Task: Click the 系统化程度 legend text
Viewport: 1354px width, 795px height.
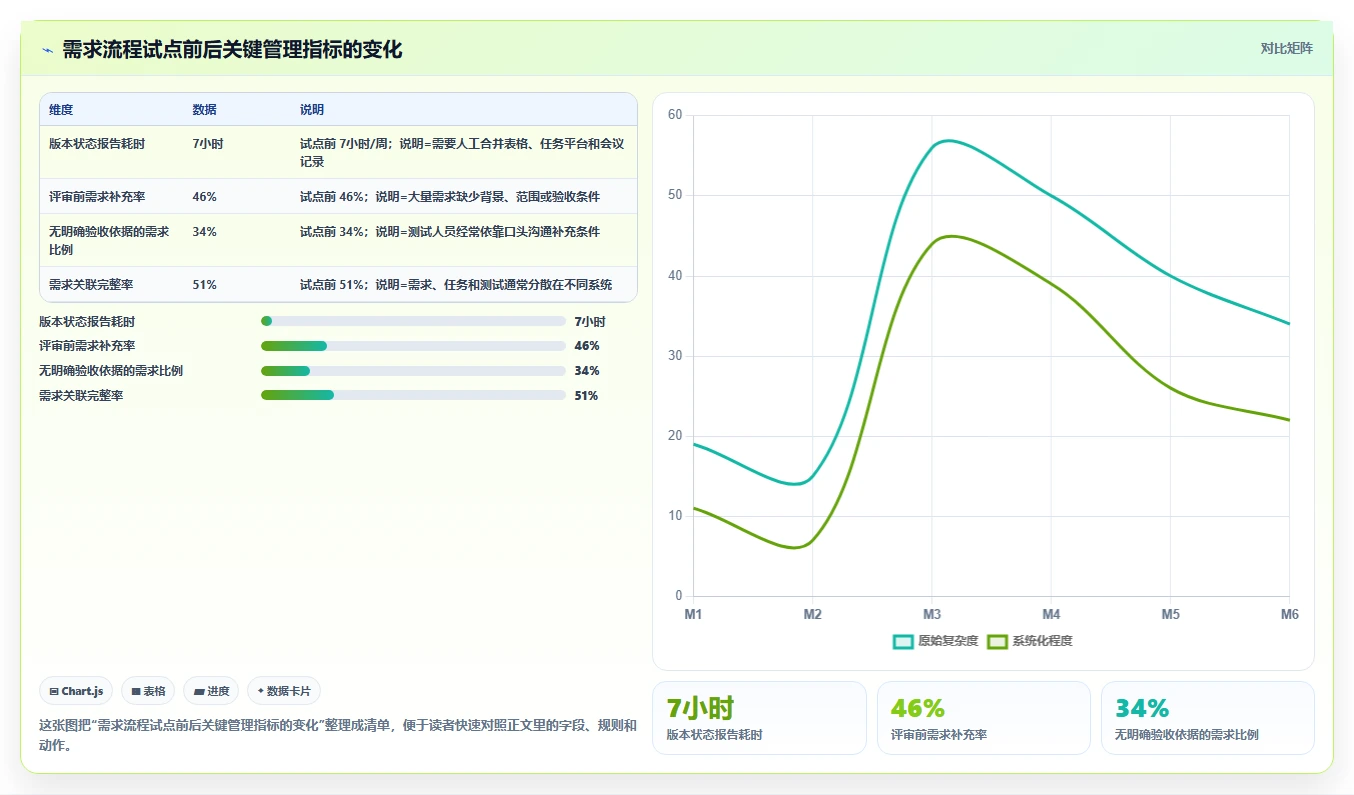Action: (x=1042, y=641)
